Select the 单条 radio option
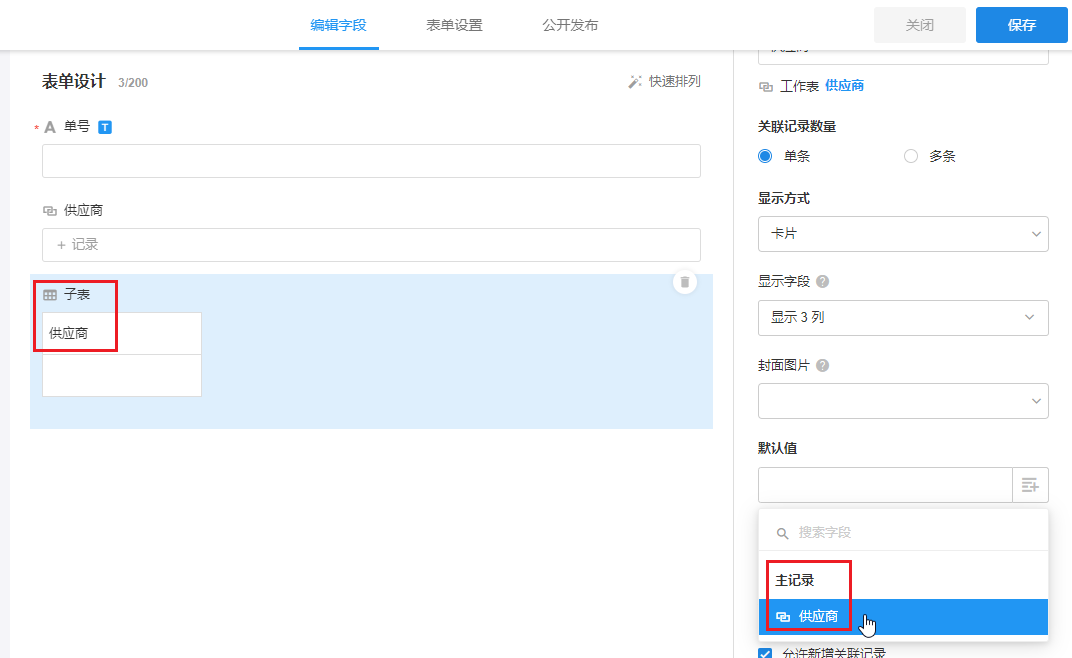The height and width of the screenshot is (658, 1072). [766, 156]
